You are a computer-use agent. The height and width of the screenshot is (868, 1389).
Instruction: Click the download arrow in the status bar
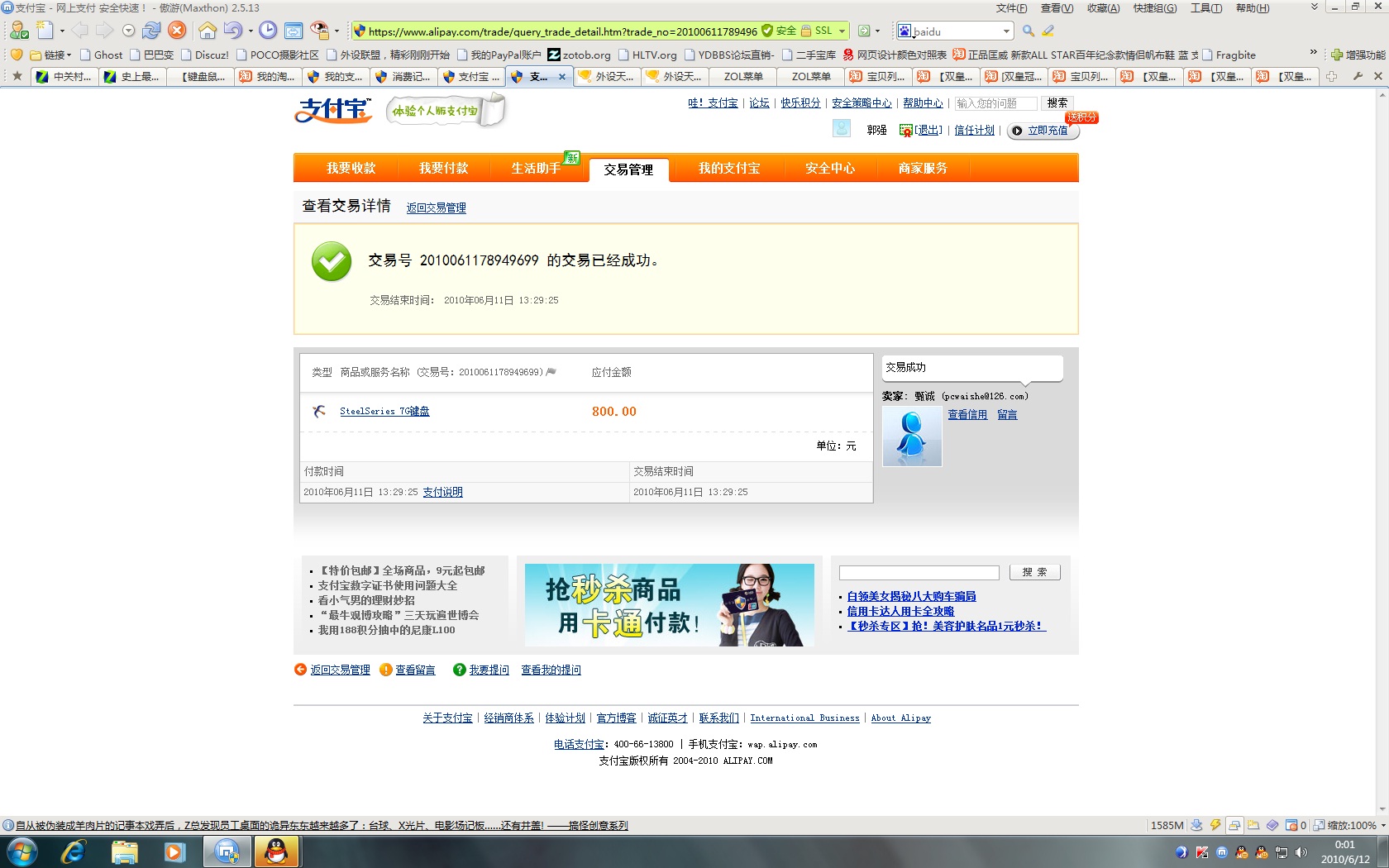click(x=1196, y=825)
